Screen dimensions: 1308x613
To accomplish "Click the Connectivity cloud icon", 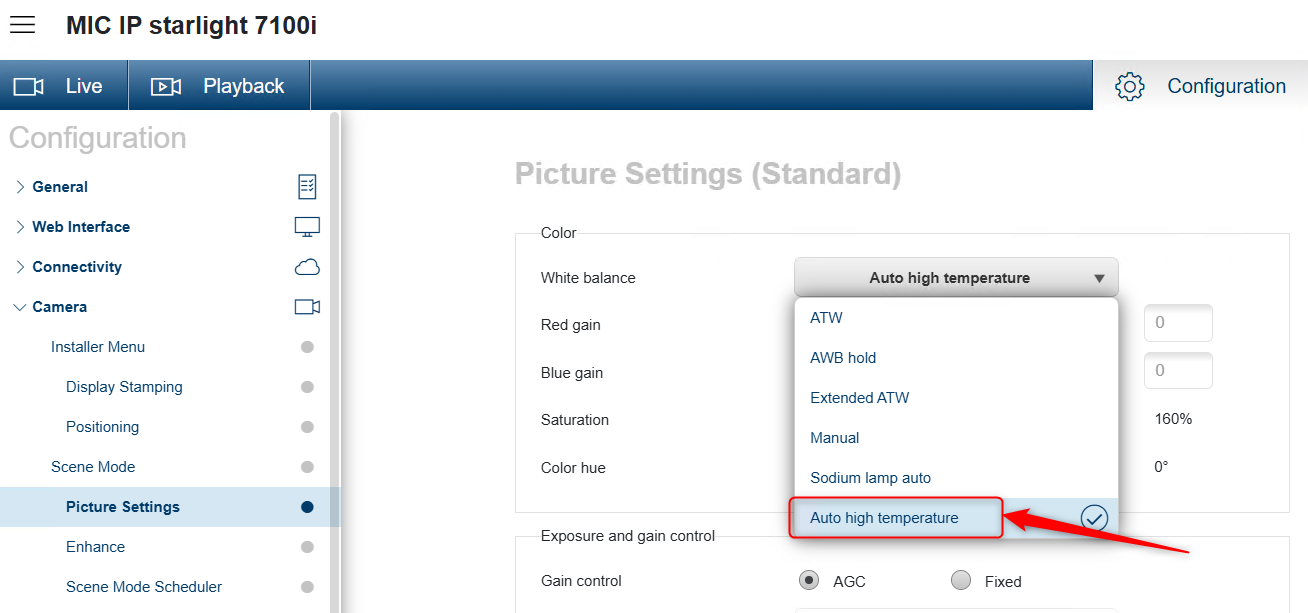I will click(307, 267).
